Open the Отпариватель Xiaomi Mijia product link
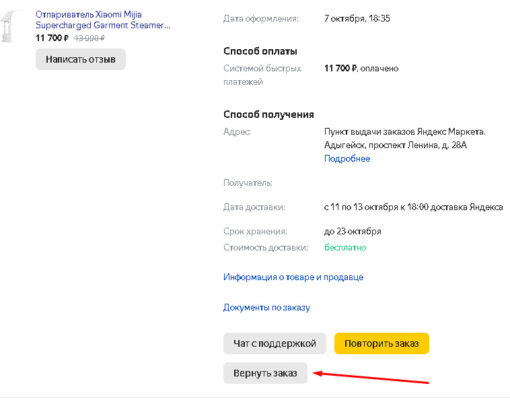The width and height of the screenshot is (510, 400). 103,20
